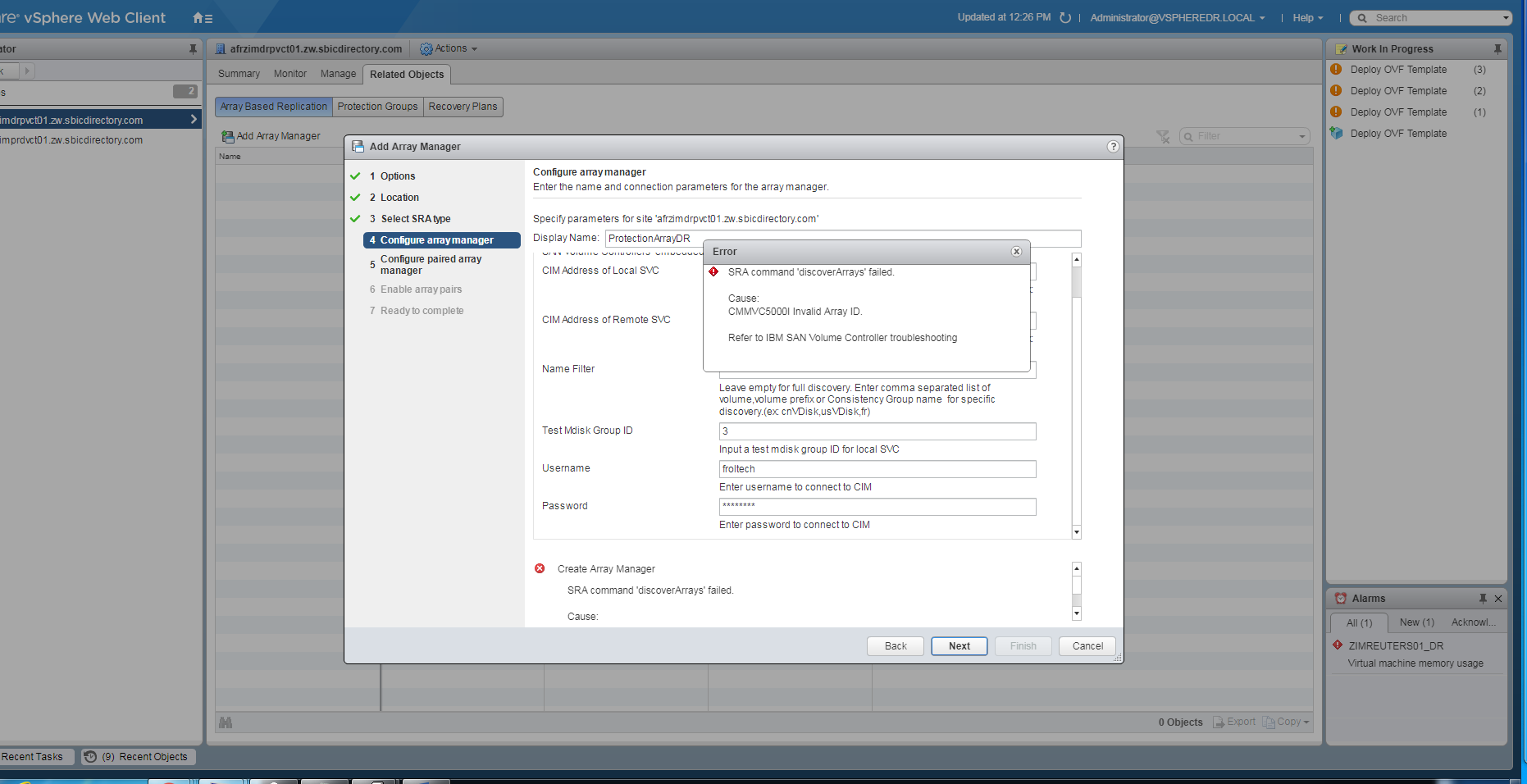Go to wizard step 3 Select SRA type

pyautogui.click(x=415, y=219)
